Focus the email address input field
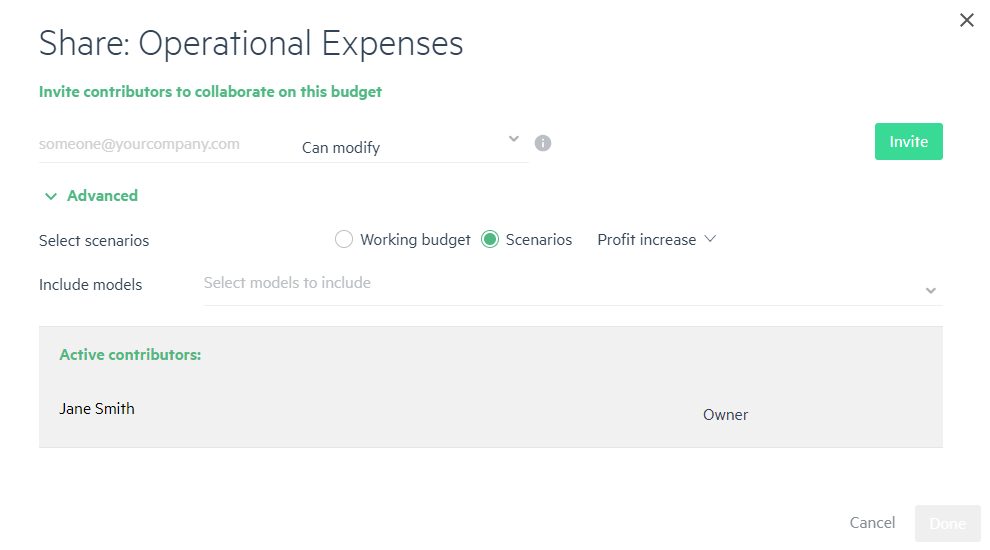 coord(165,145)
